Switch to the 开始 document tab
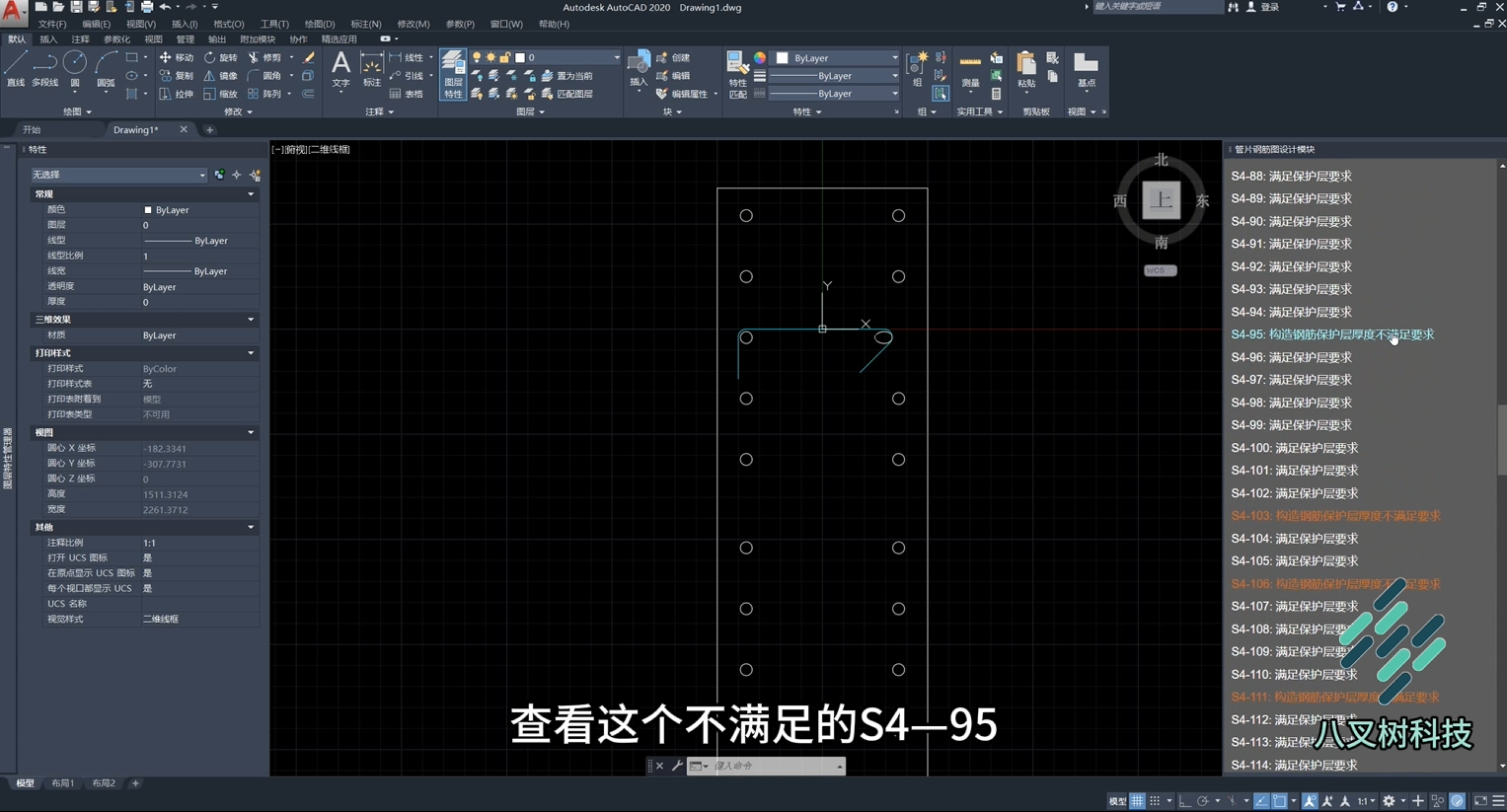This screenshot has width=1507, height=812. click(32, 129)
